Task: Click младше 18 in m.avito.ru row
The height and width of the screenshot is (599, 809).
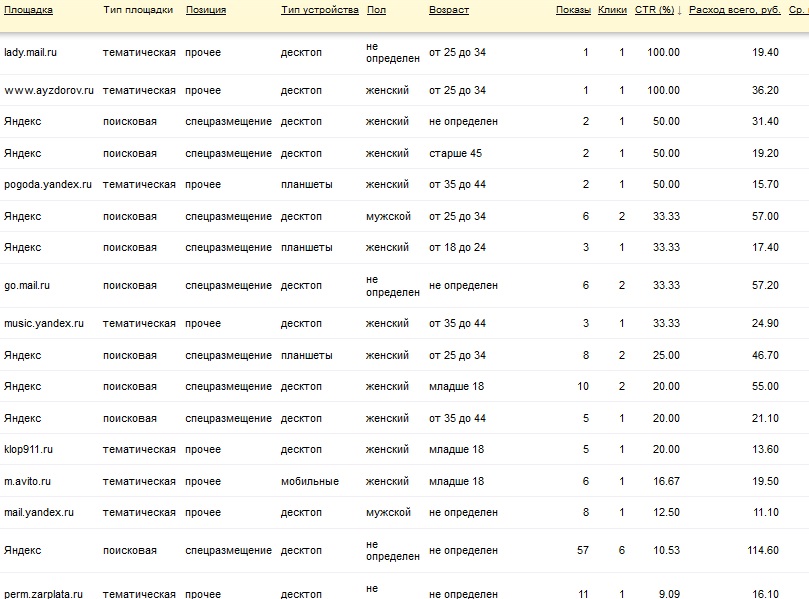Action: 456,481
